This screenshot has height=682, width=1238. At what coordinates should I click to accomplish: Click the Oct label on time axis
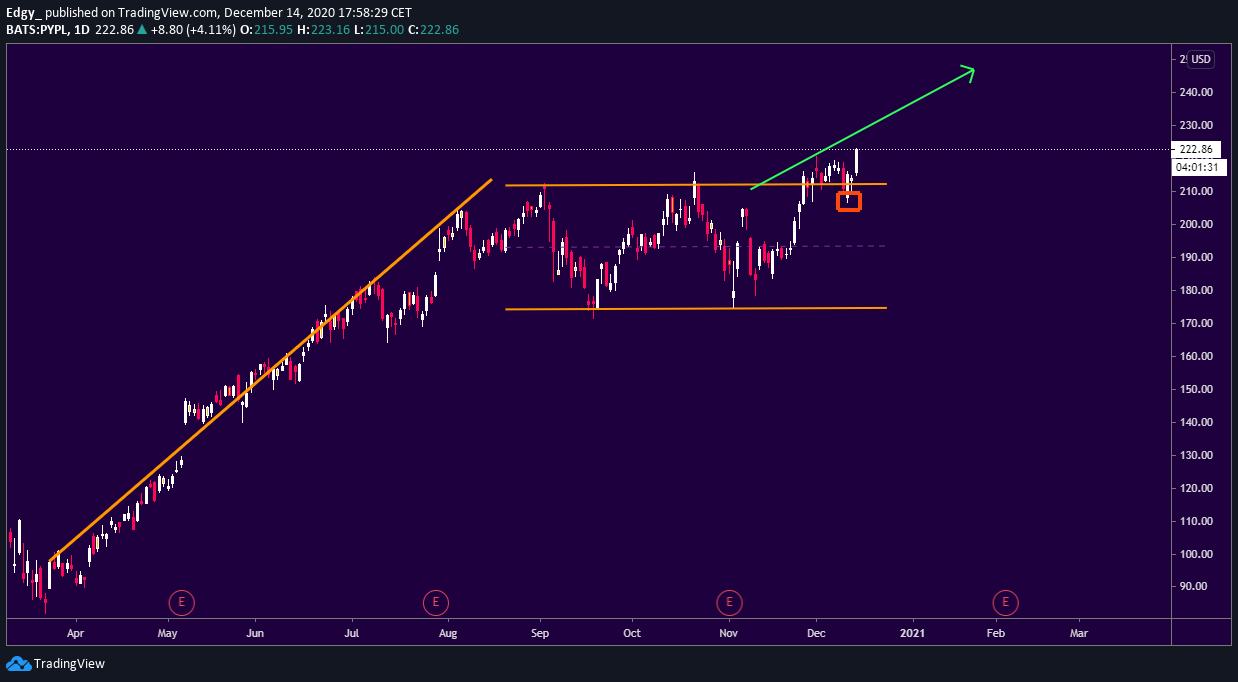[x=631, y=633]
